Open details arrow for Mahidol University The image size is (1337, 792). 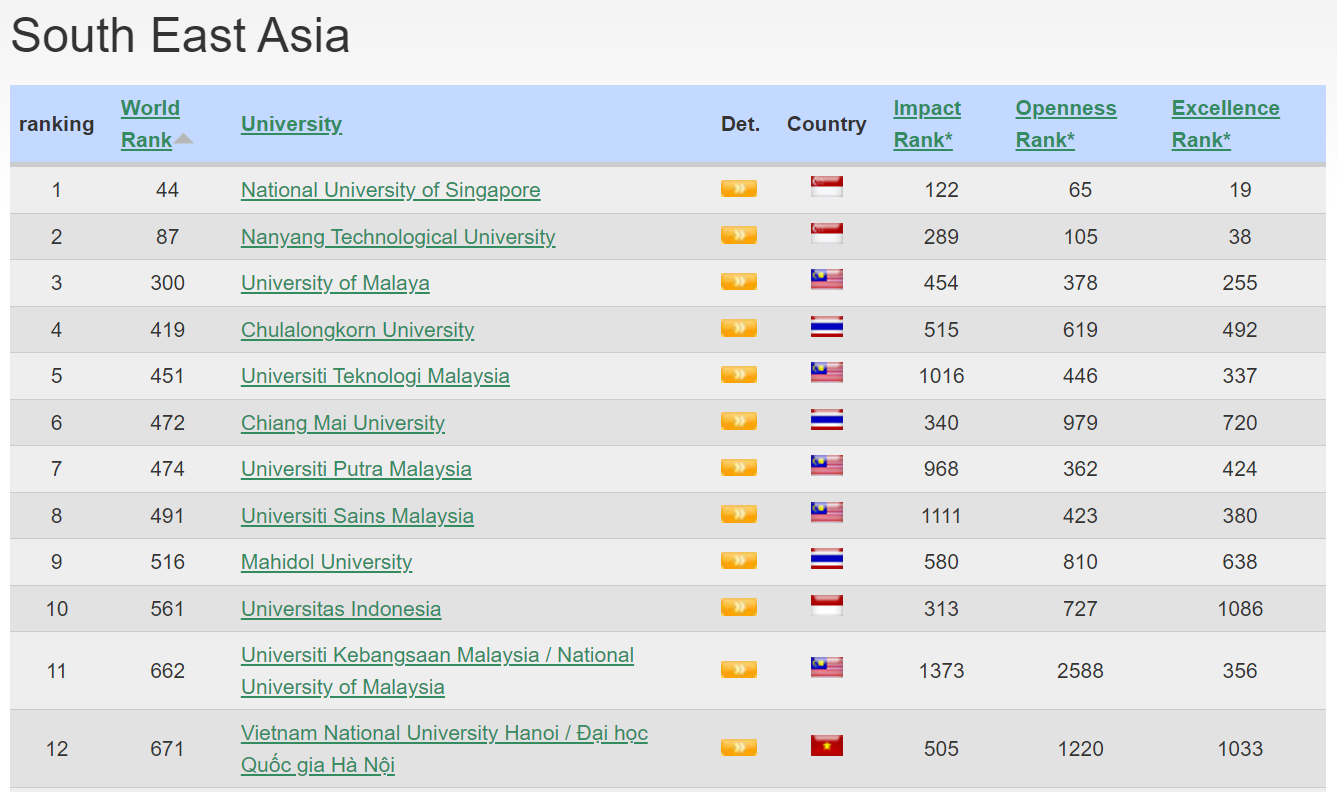pyautogui.click(x=739, y=560)
